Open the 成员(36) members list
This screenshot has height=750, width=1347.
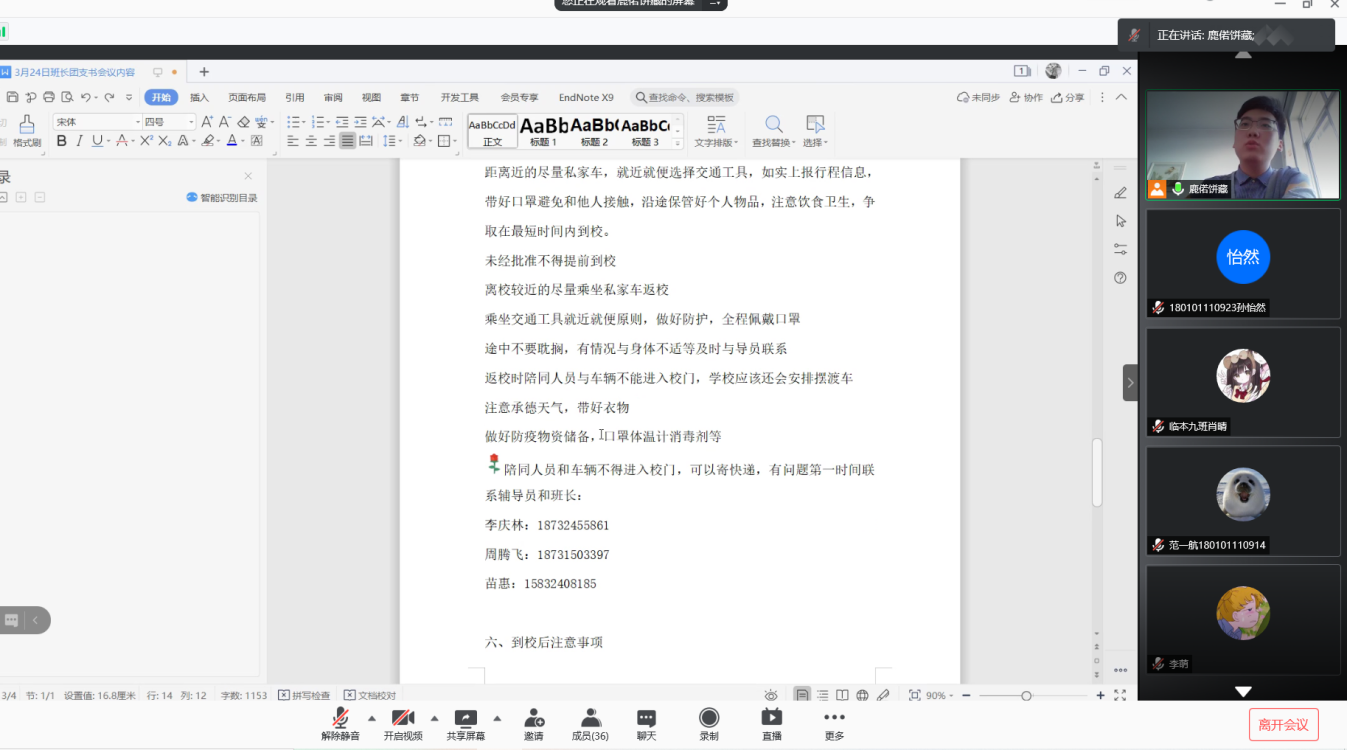click(591, 724)
